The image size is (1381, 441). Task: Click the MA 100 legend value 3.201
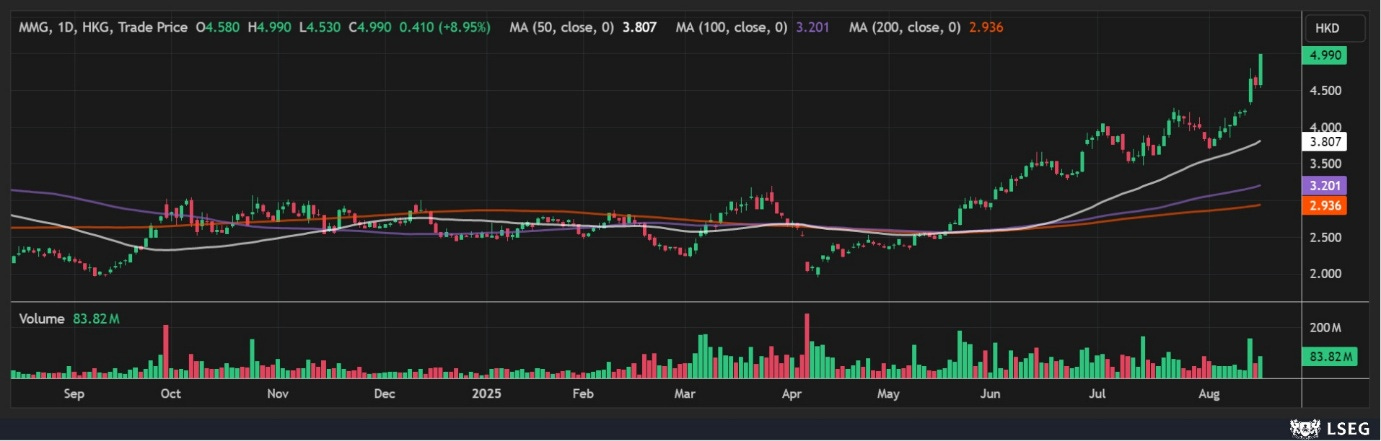point(811,27)
